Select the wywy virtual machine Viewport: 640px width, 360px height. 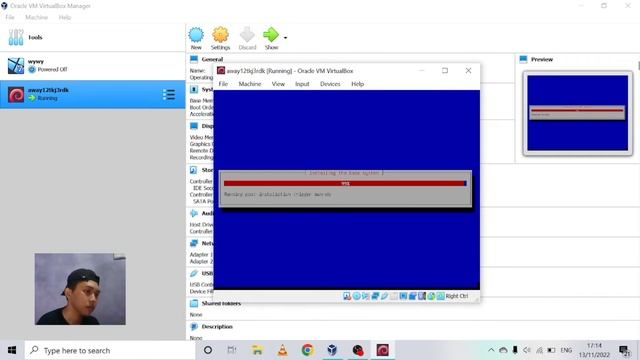click(x=92, y=65)
